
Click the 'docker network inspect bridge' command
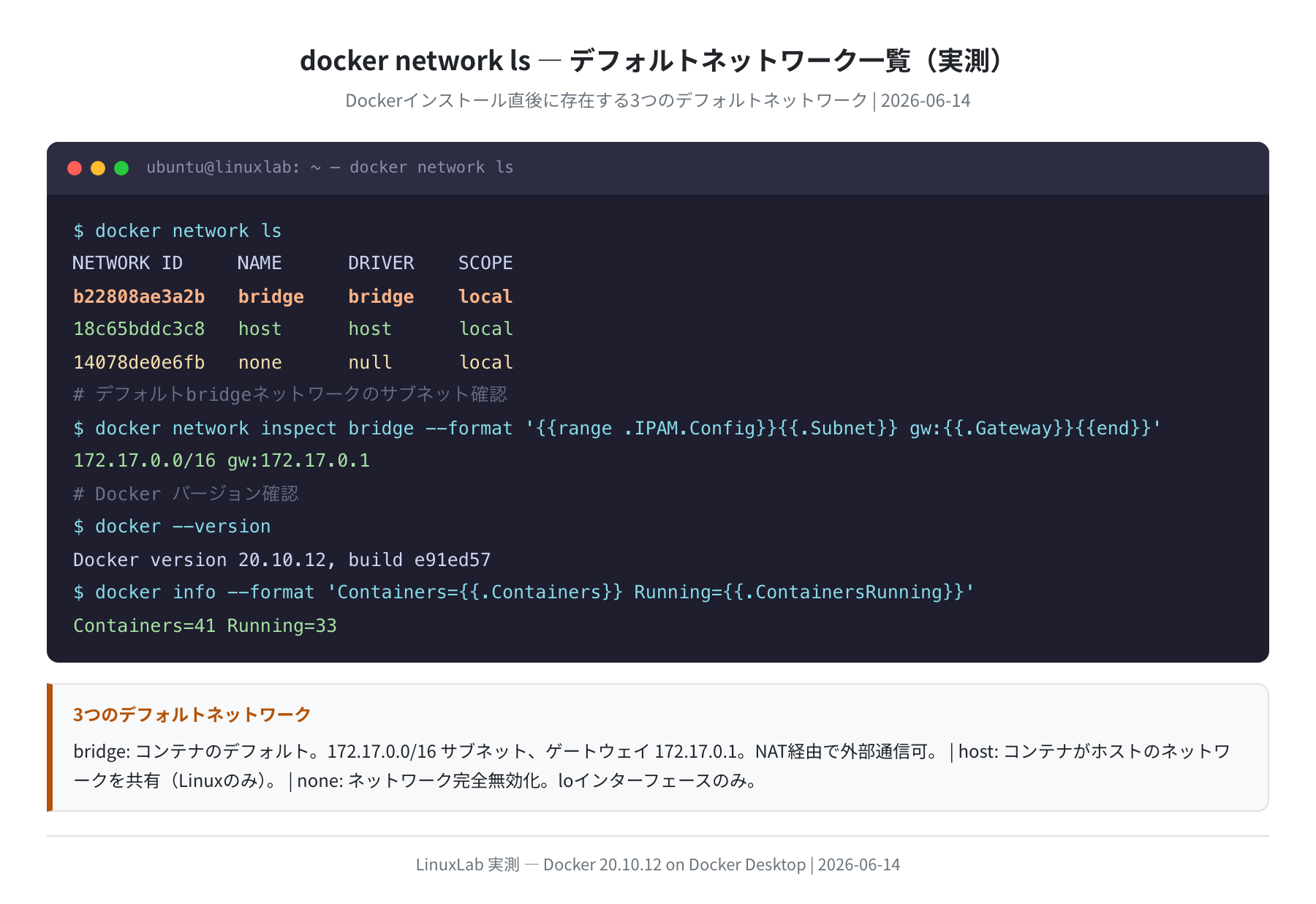[617, 429]
